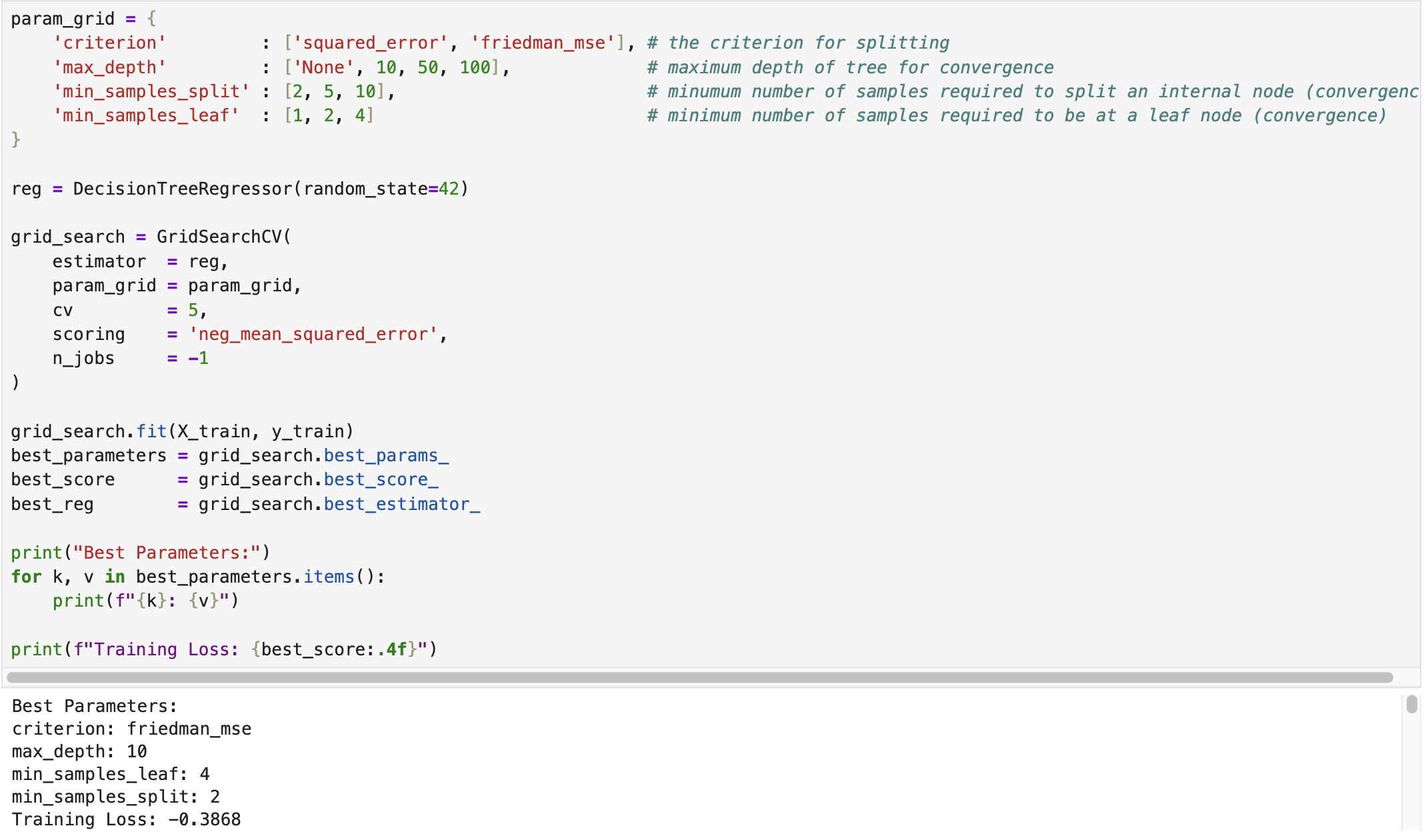Click the best_score_ attribute

[x=381, y=480]
